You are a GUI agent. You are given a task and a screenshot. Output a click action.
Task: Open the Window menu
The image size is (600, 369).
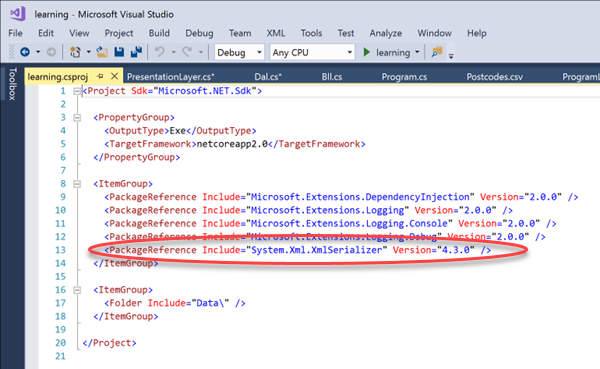click(434, 33)
